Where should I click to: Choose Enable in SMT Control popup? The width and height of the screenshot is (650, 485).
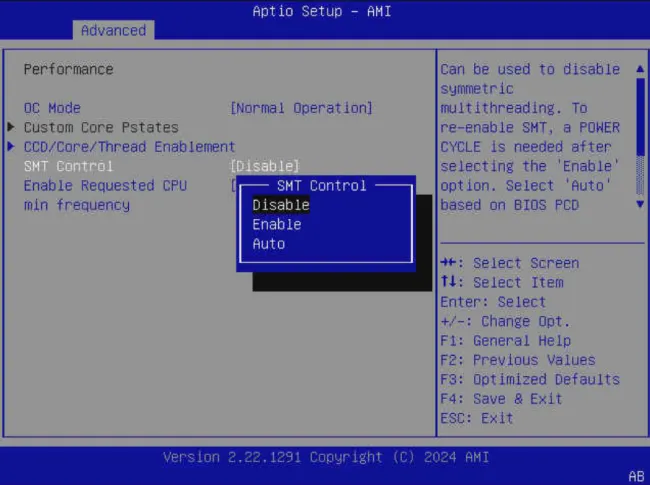[277, 225]
